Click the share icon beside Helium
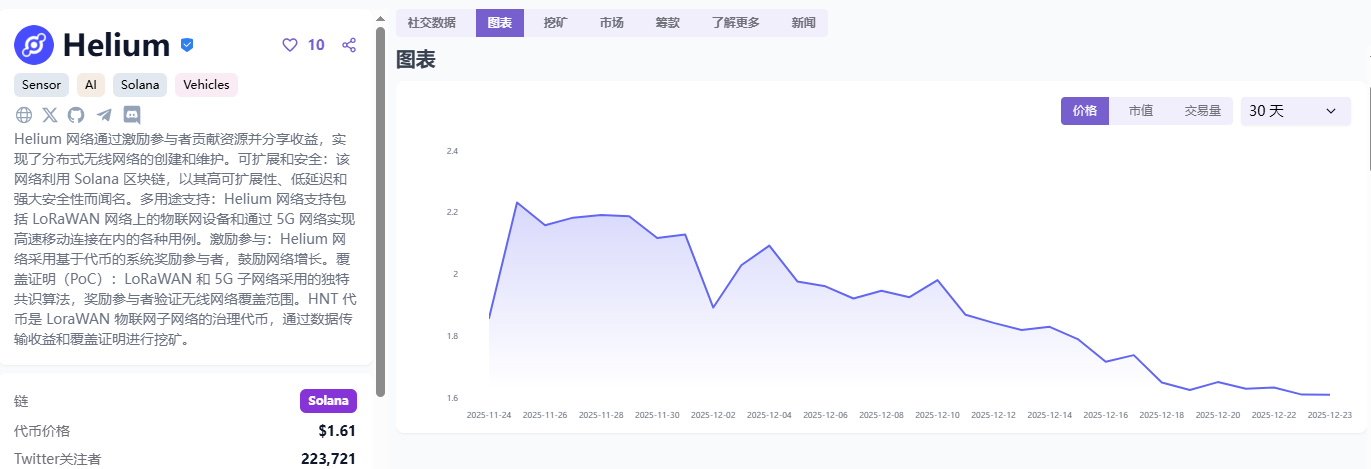The height and width of the screenshot is (469, 1371). (349, 45)
